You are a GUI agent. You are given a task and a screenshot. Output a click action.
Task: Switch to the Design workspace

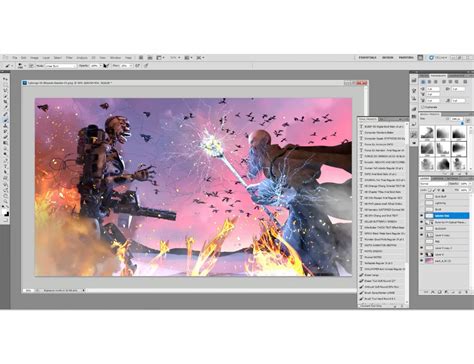point(387,58)
